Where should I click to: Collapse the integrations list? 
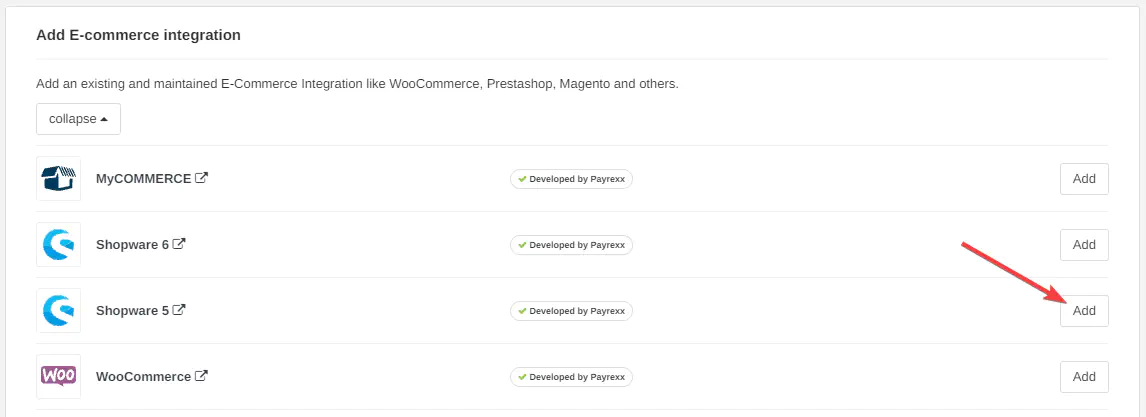click(x=78, y=119)
